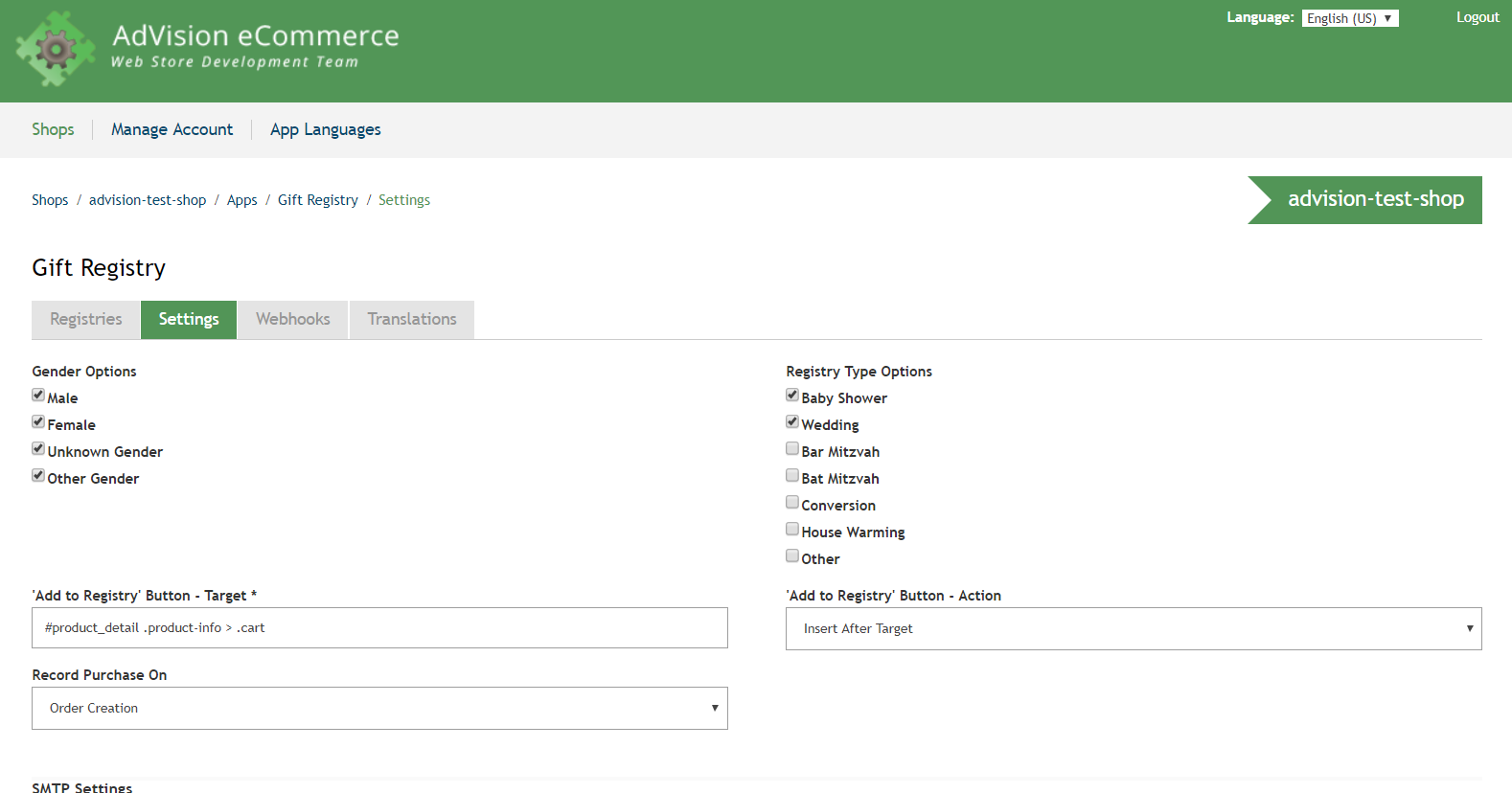
Task: Switch to the Webhooks tab
Action: pos(292,320)
